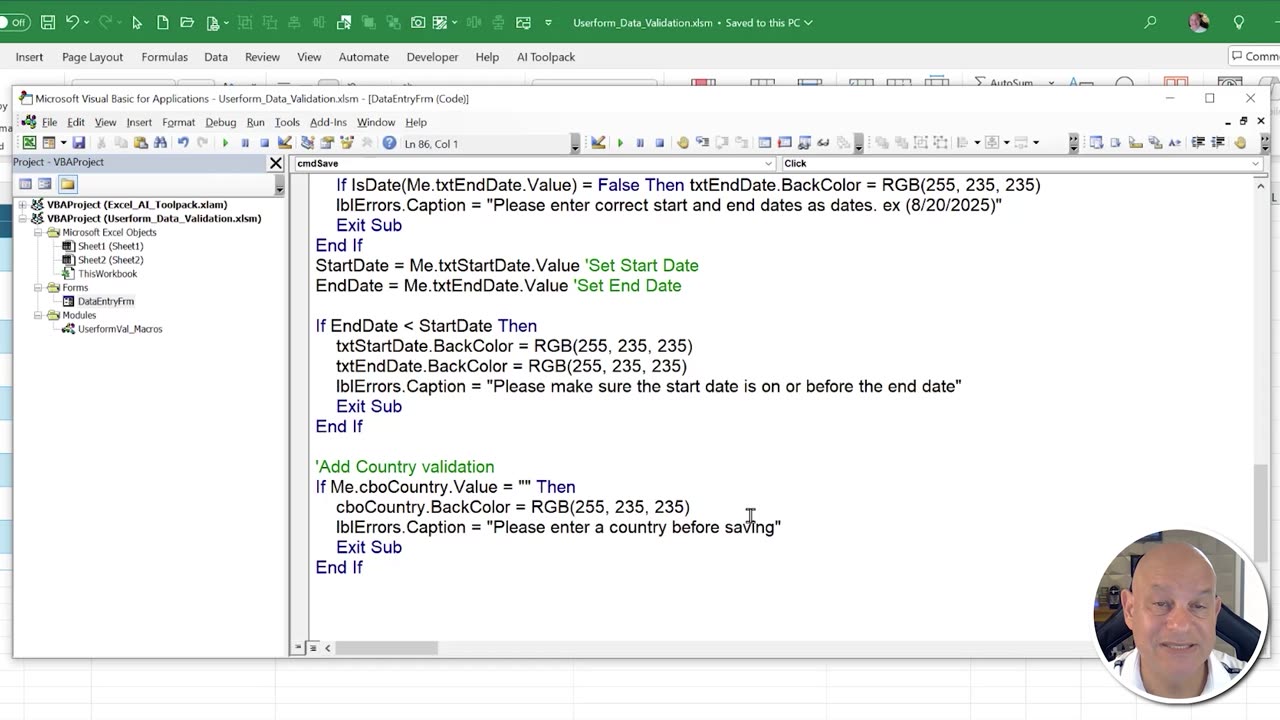Collapse the Microsoft Excel Objects folder
The image size is (1280, 720).
pyautogui.click(x=38, y=232)
